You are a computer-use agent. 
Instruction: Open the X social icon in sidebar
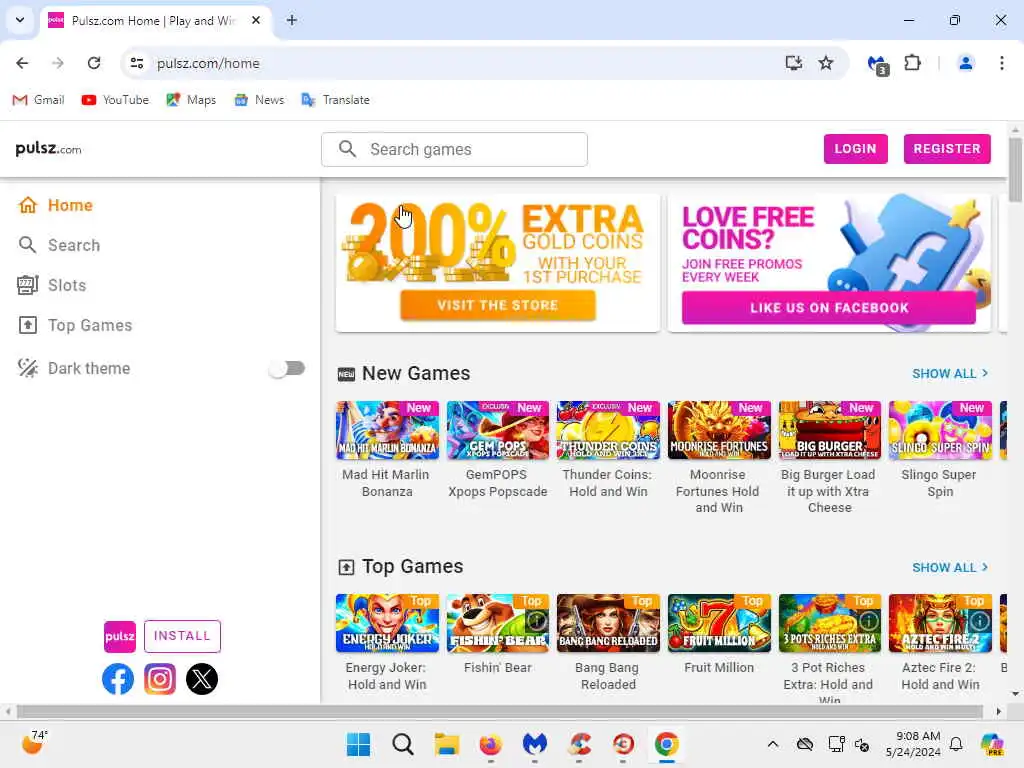pos(202,679)
